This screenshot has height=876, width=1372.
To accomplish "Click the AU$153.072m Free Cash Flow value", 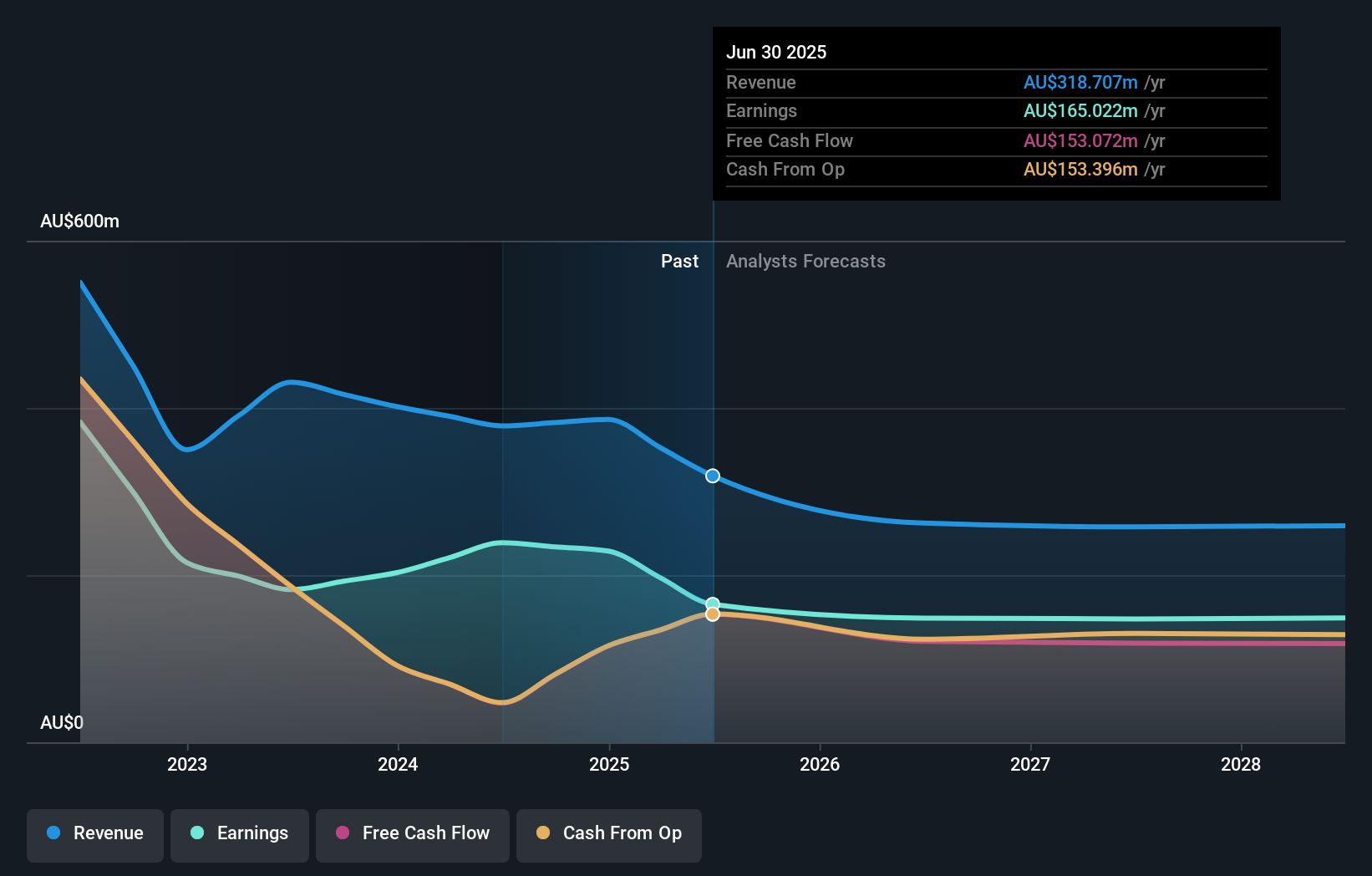I will (x=1079, y=140).
